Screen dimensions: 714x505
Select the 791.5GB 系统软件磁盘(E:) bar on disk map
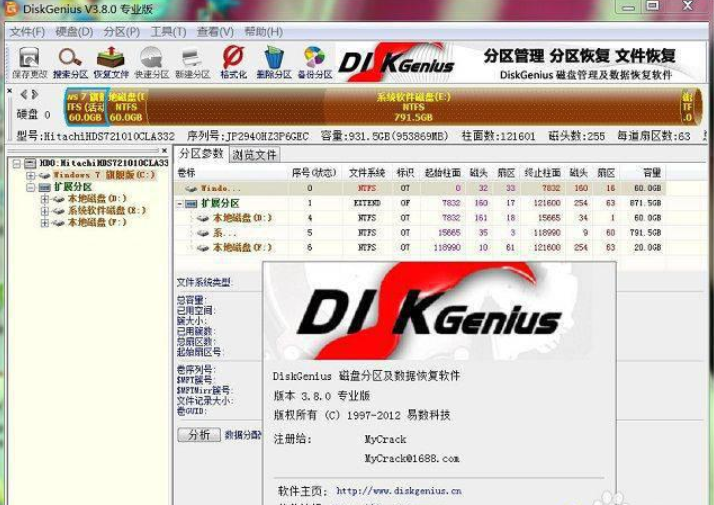[x=412, y=104]
